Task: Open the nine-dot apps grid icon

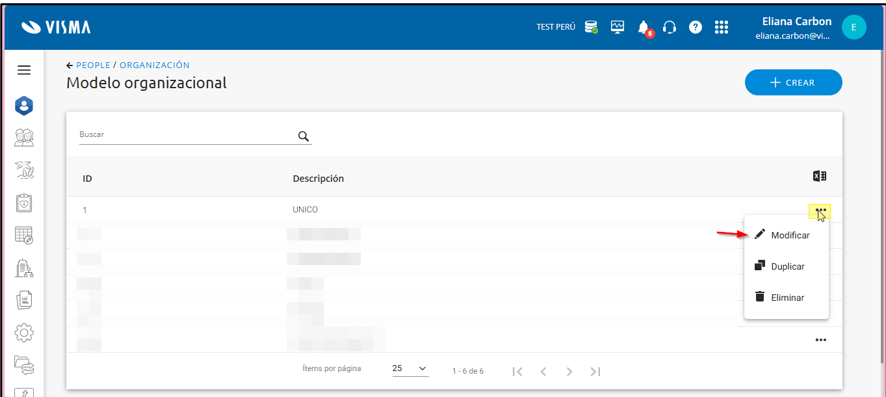Action: [722, 27]
